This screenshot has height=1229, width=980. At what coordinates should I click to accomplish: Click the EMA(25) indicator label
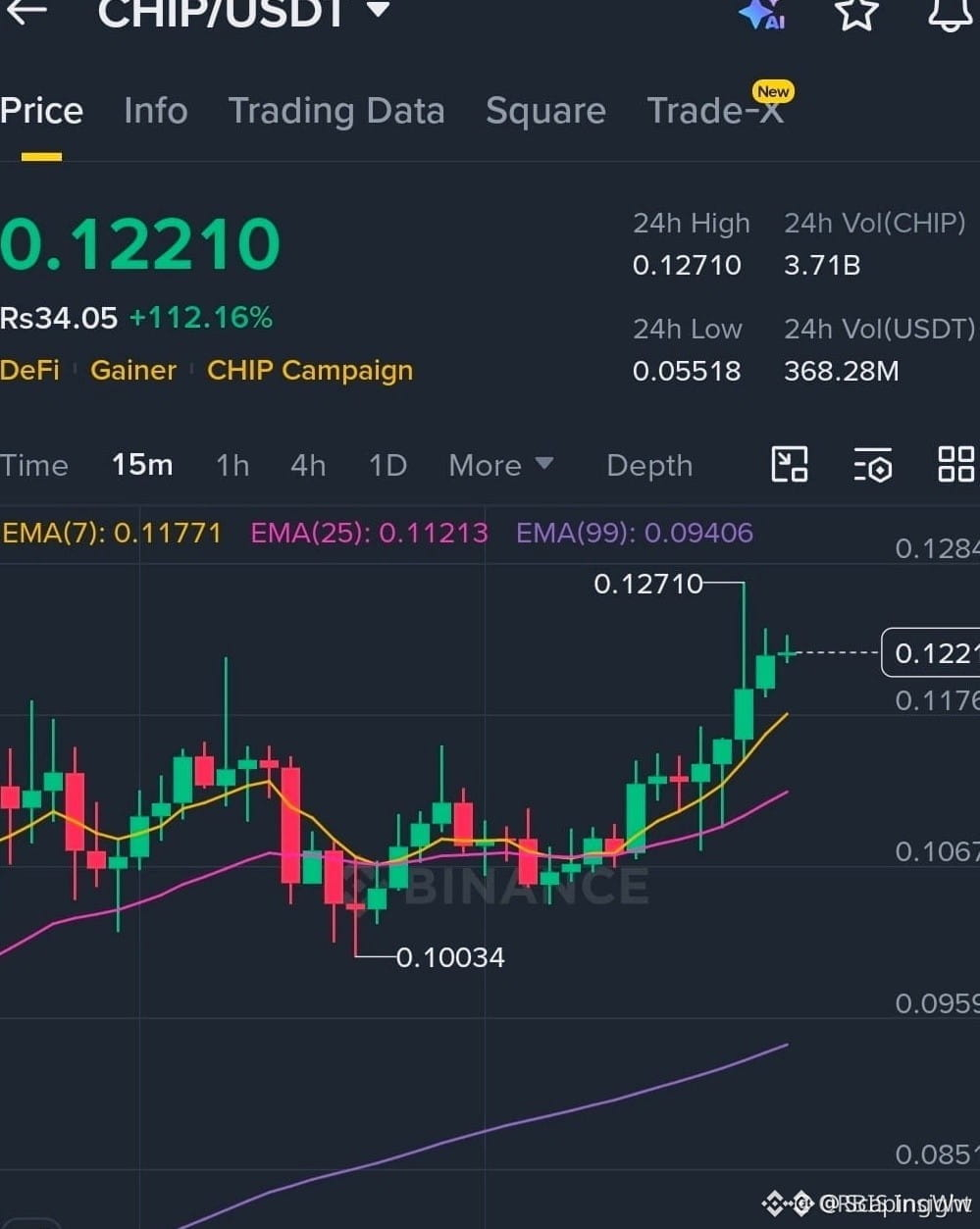click(369, 533)
